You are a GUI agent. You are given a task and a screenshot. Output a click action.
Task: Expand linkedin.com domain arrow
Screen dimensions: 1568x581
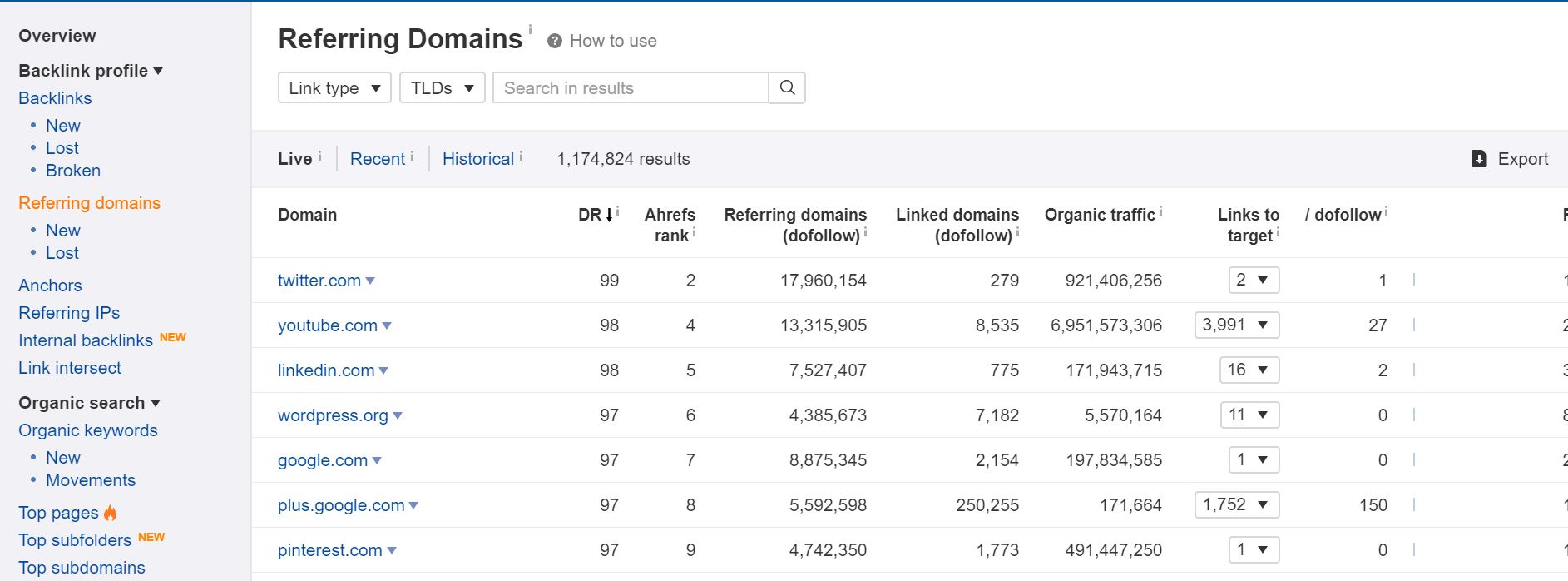click(x=383, y=370)
